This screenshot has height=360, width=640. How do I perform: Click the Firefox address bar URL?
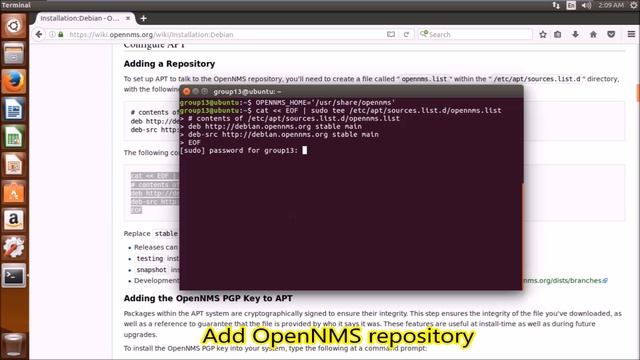151,35
